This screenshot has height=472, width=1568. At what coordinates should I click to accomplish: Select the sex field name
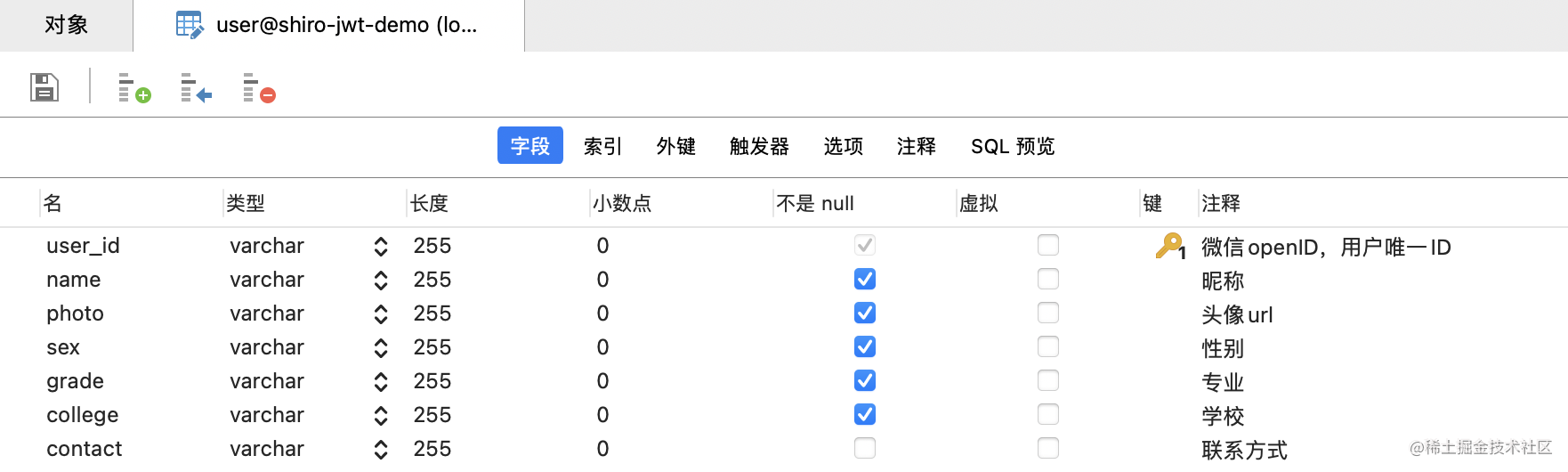pos(63,347)
